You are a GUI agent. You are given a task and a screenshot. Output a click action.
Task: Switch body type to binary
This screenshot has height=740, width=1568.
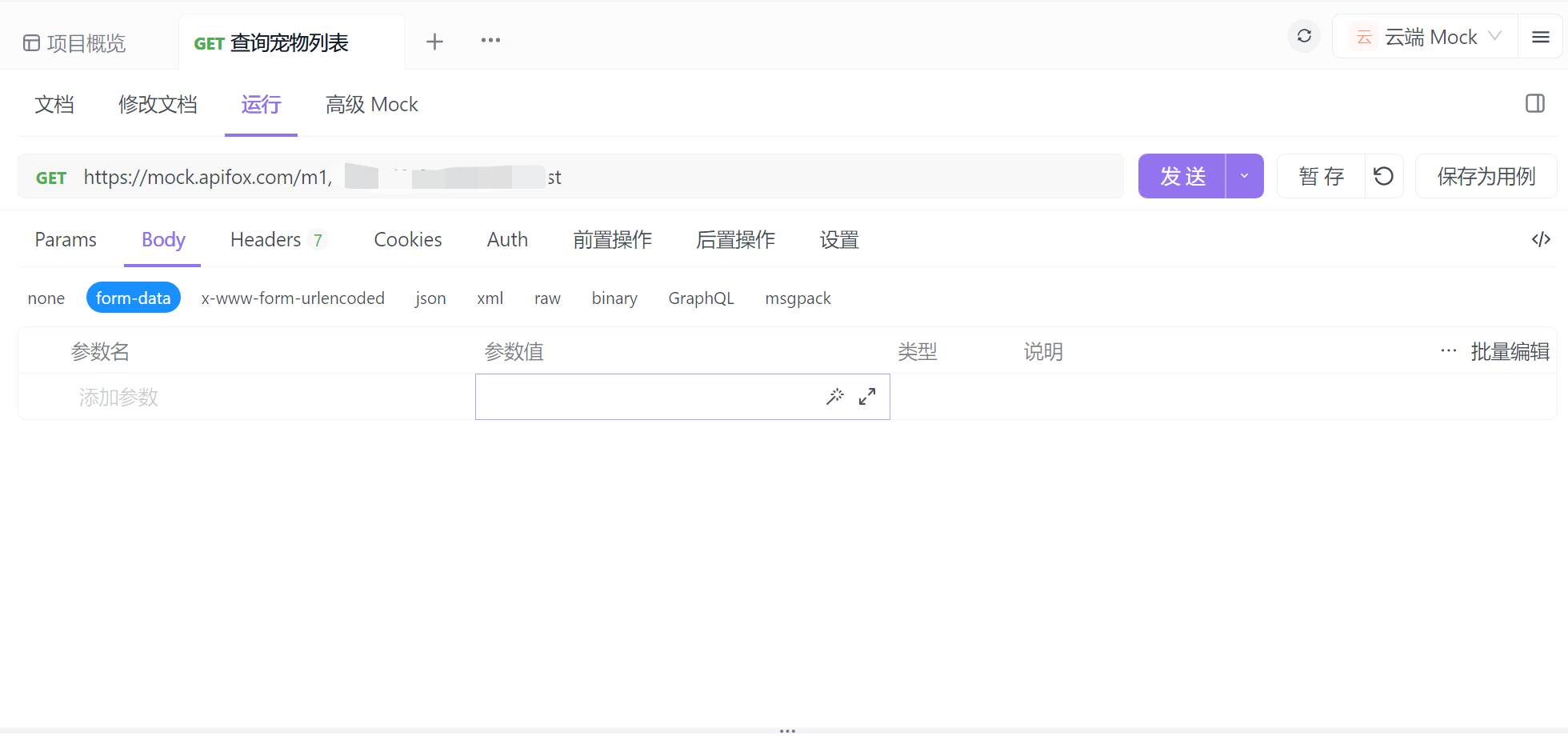pos(614,298)
